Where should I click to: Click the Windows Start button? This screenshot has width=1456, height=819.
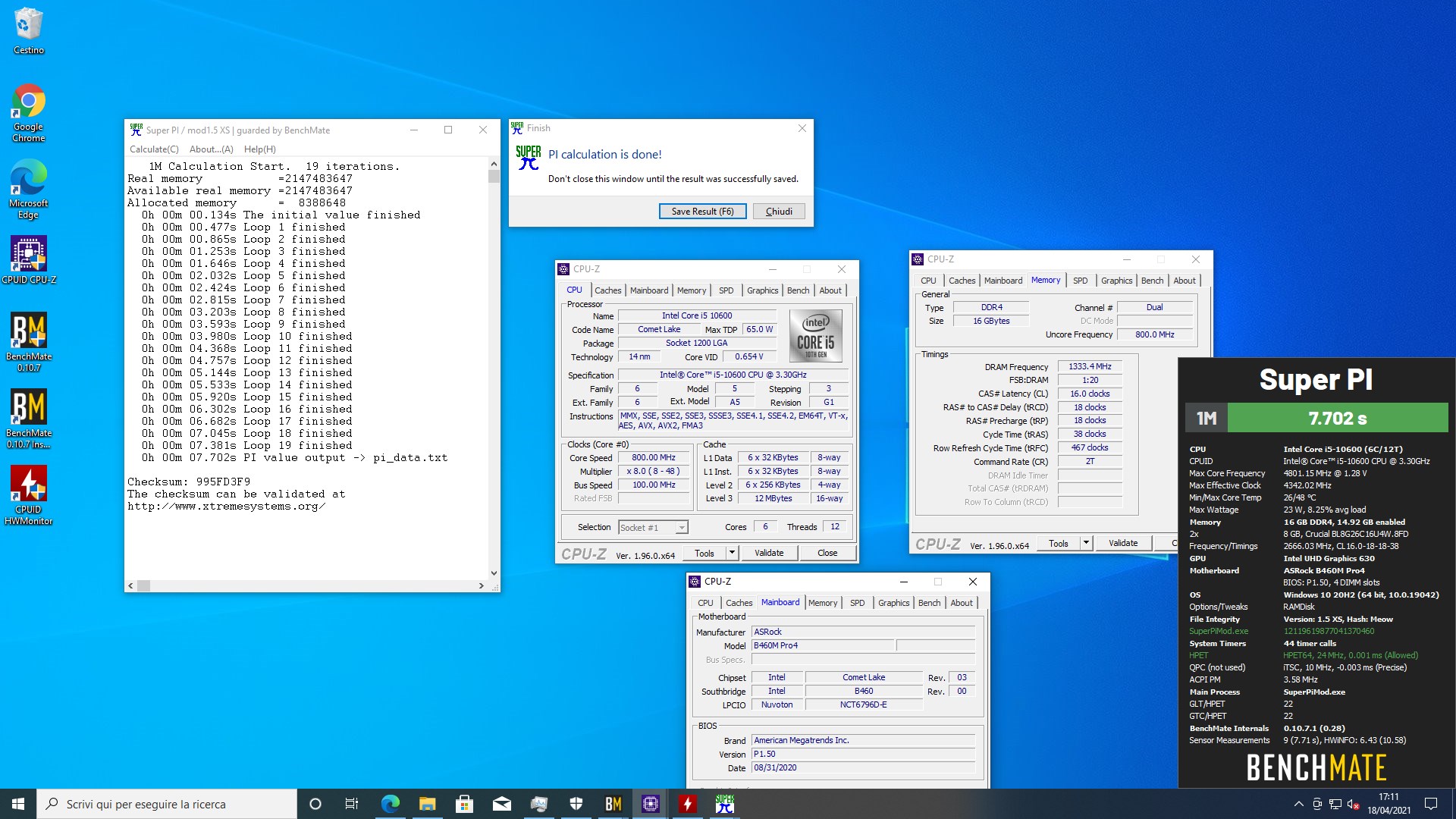point(18,804)
